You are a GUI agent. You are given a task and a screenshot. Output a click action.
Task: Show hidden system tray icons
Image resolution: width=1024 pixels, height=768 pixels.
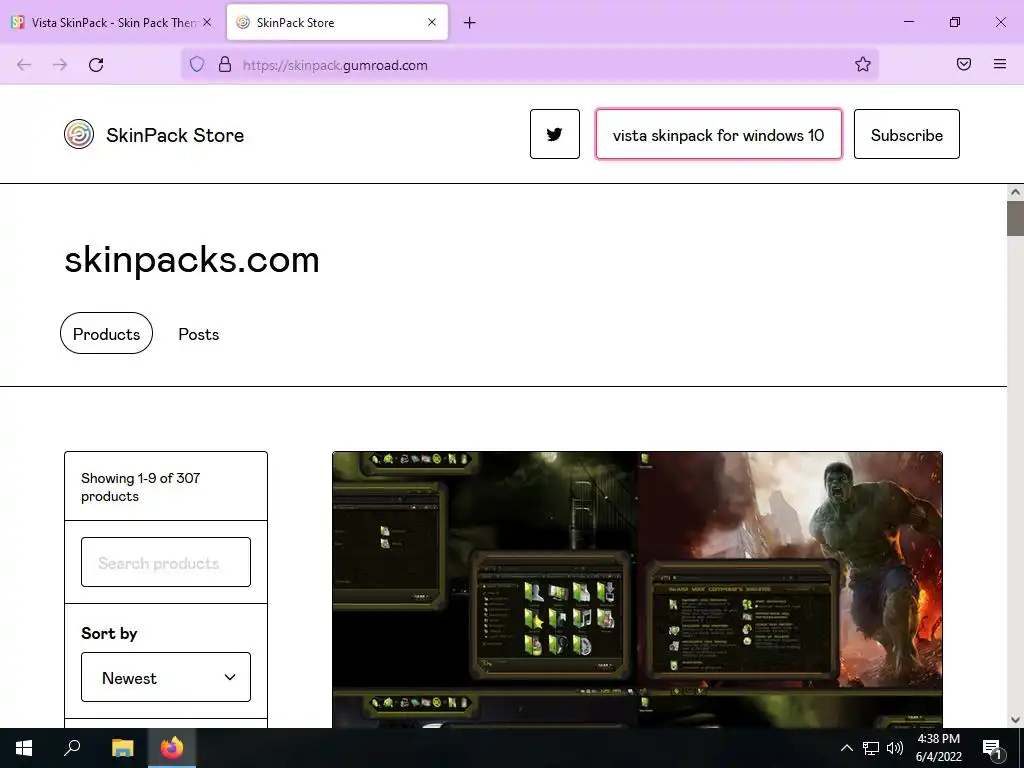point(846,748)
